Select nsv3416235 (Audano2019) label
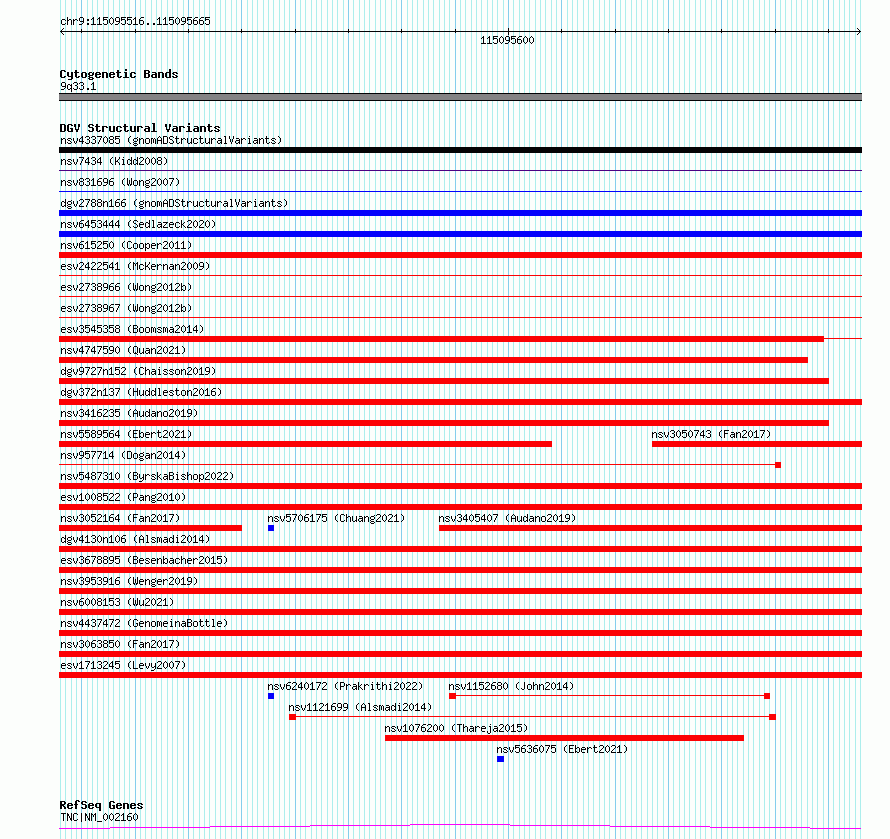 (x=129, y=413)
